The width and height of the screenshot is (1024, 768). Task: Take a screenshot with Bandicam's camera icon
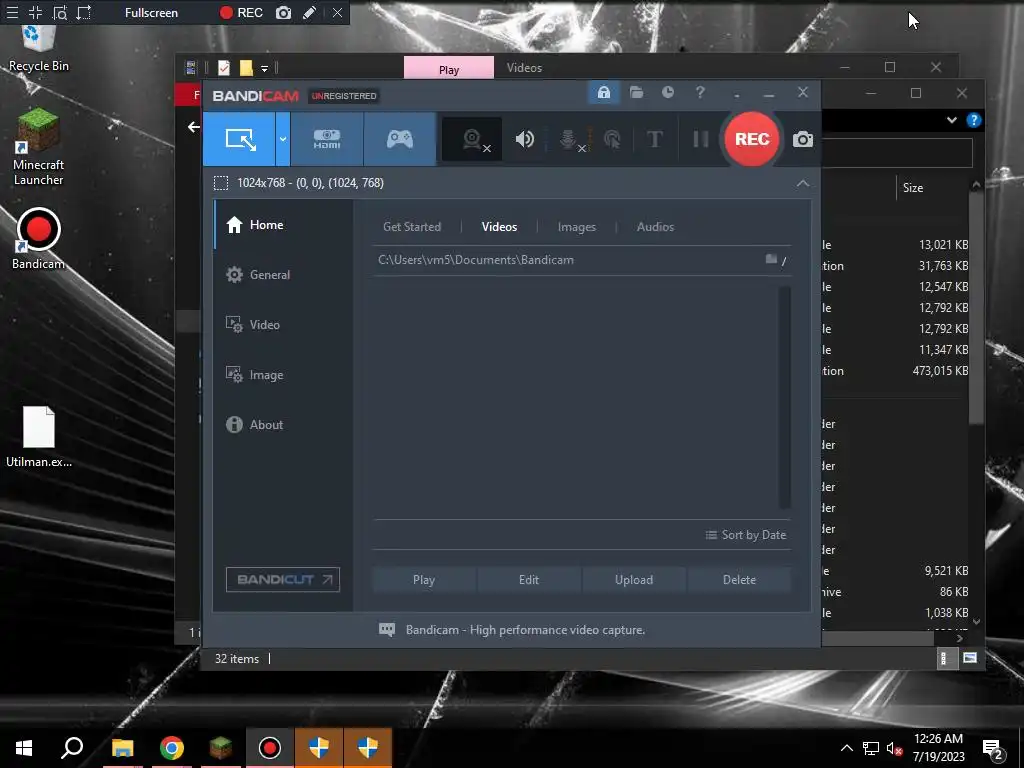click(x=803, y=139)
